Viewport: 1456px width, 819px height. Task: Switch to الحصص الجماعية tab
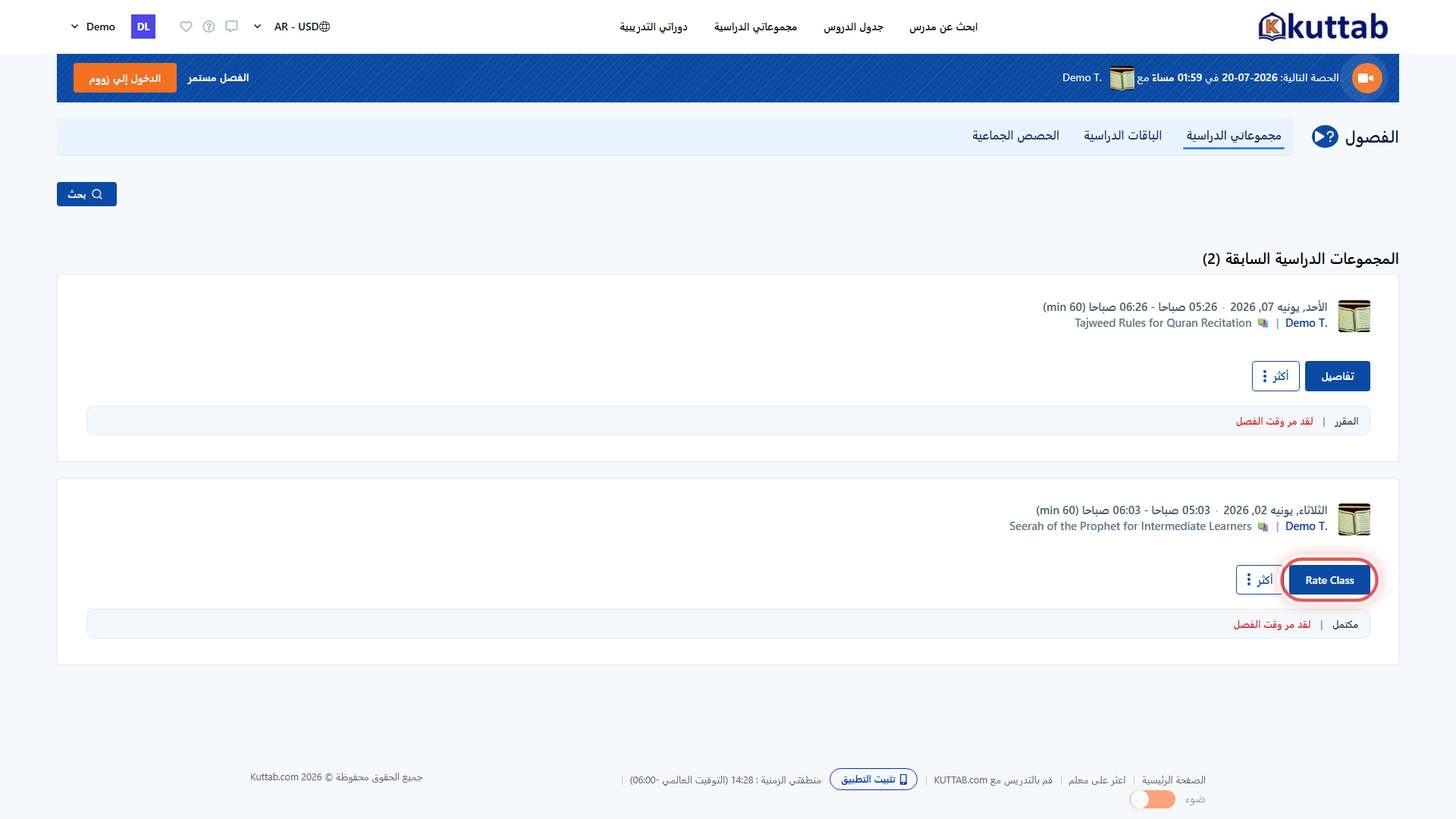(1015, 136)
